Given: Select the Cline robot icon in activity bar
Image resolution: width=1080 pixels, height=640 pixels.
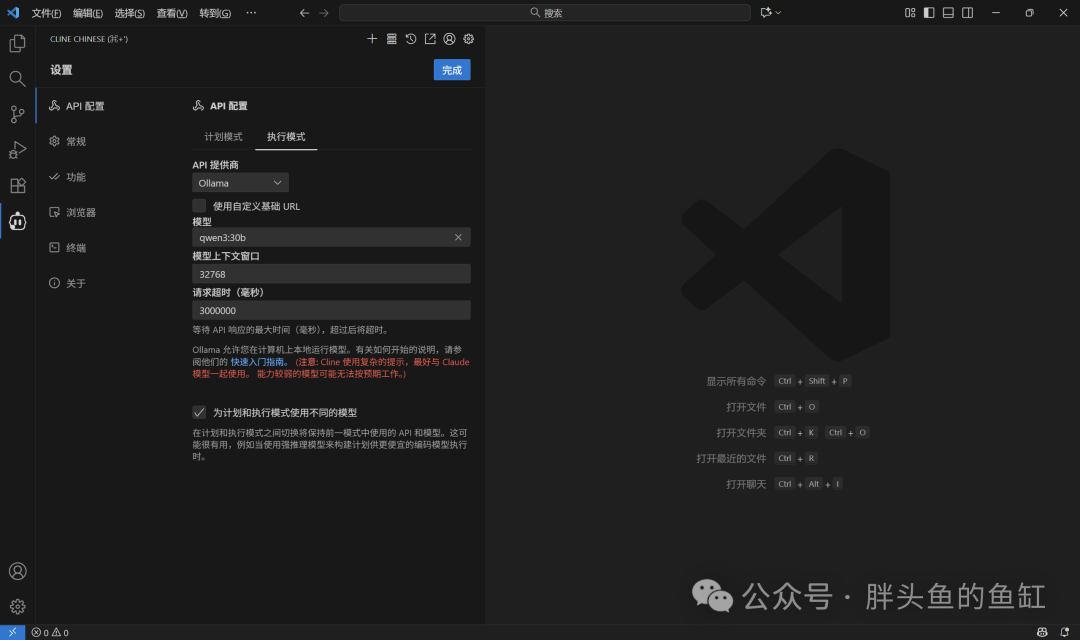Looking at the screenshot, I should pyautogui.click(x=17, y=221).
